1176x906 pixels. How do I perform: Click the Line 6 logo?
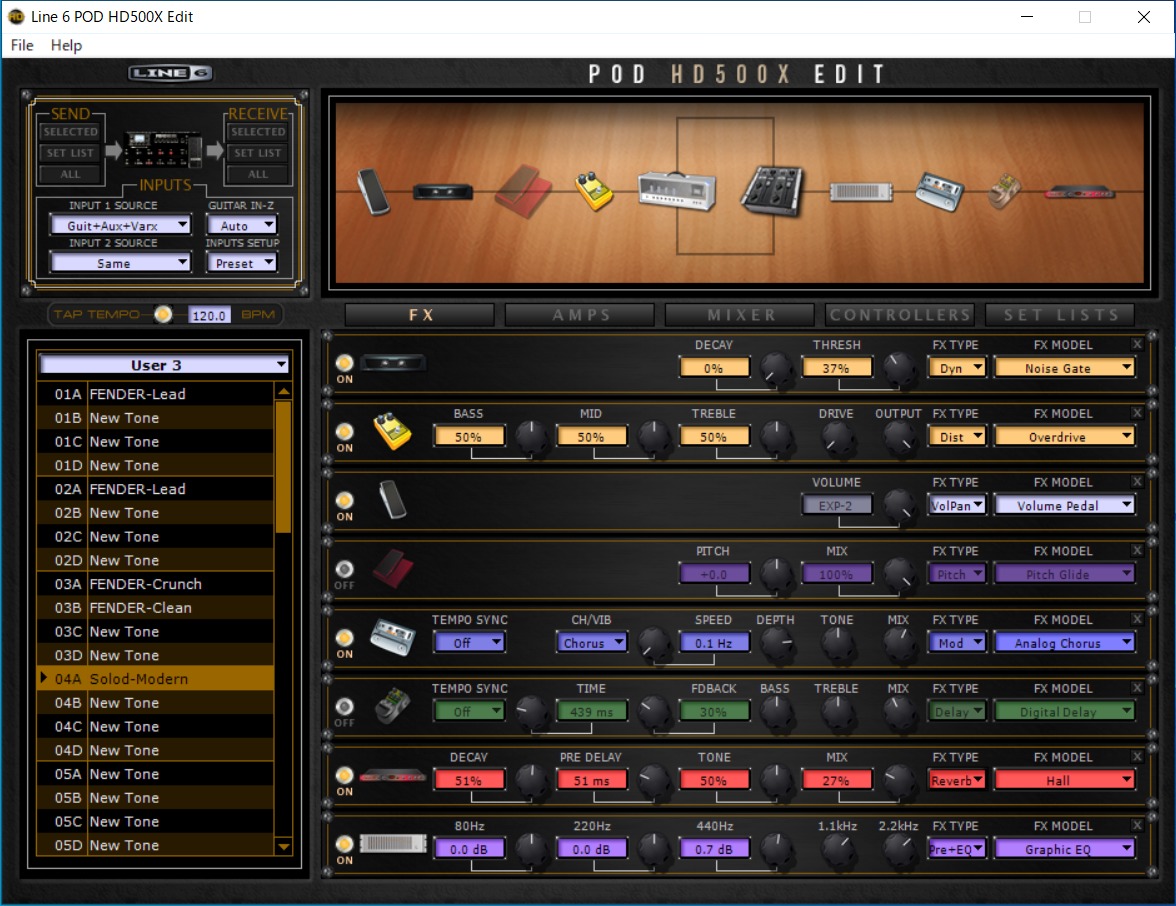[x=170, y=73]
